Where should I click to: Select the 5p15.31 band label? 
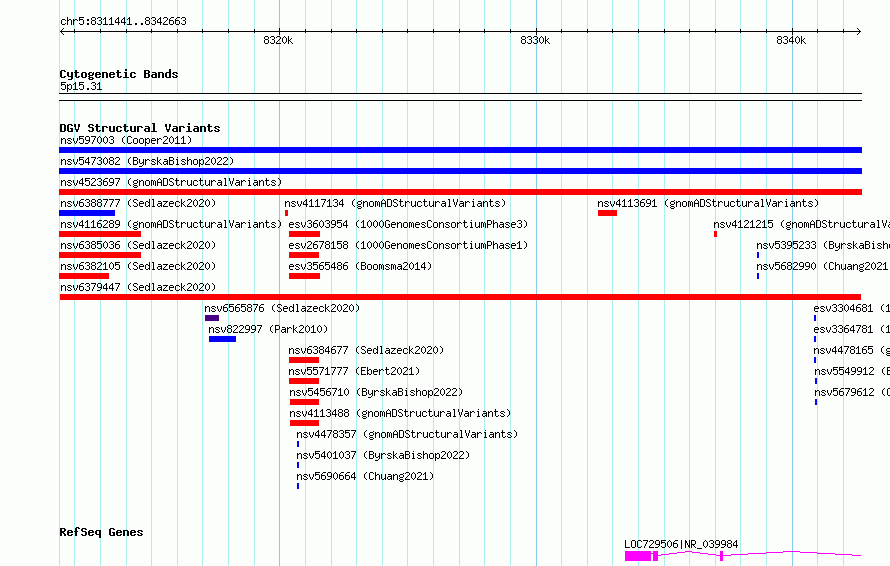tap(81, 86)
